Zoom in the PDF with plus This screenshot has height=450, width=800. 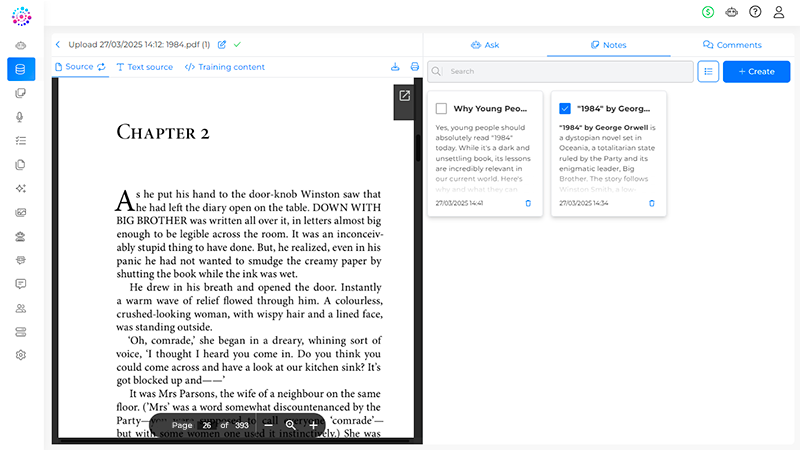(313, 424)
